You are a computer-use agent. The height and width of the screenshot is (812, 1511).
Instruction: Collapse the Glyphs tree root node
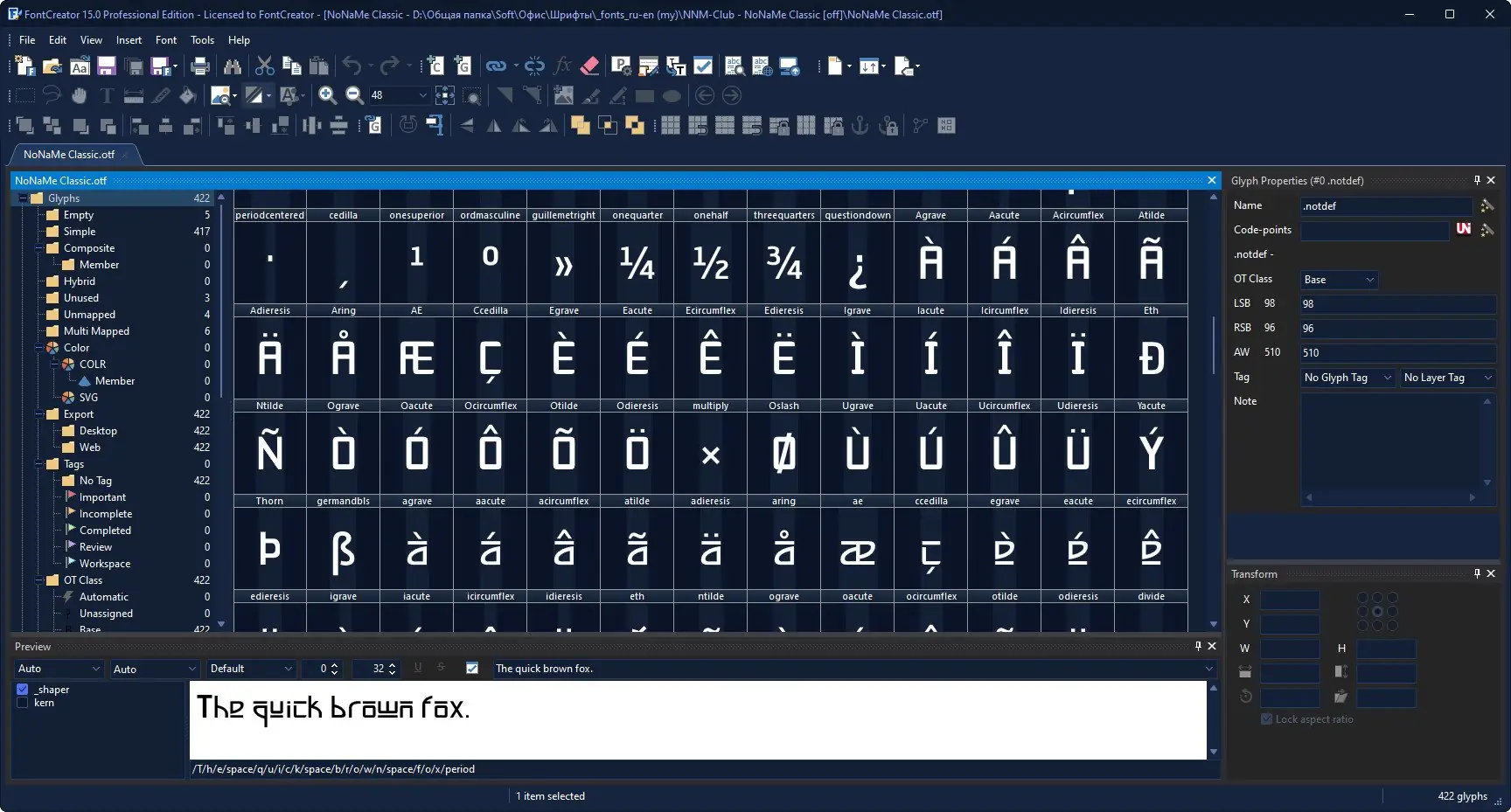[x=23, y=198]
